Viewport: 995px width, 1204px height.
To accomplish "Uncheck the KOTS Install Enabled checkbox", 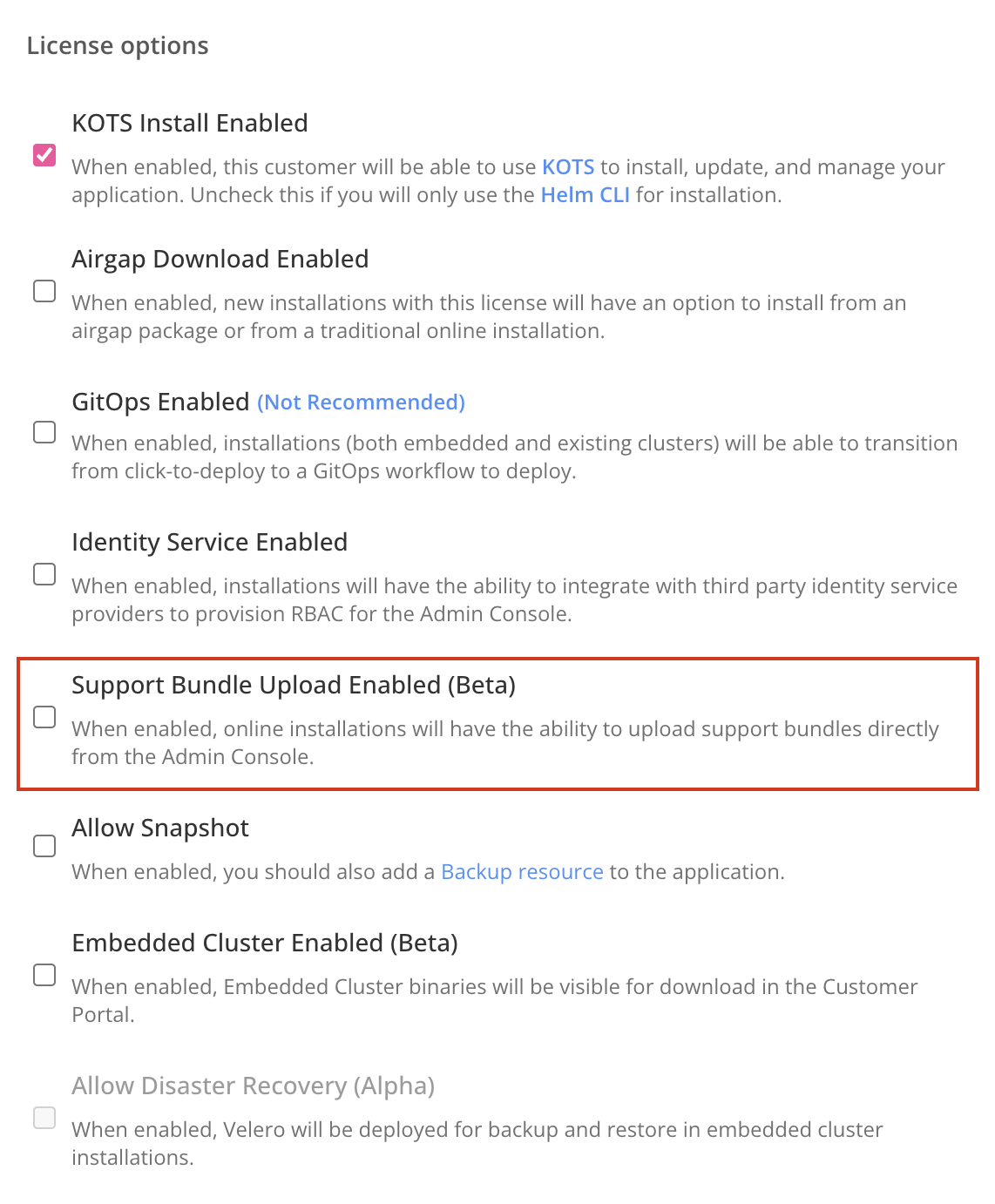I will point(44,153).
